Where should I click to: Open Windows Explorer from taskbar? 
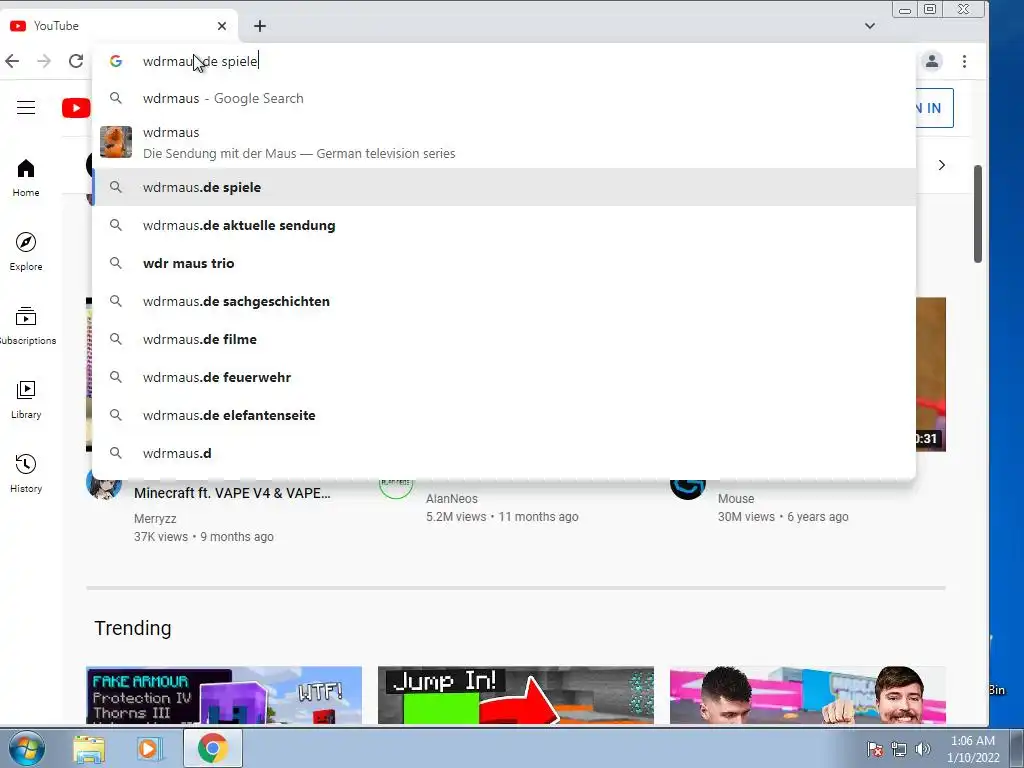pos(89,748)
